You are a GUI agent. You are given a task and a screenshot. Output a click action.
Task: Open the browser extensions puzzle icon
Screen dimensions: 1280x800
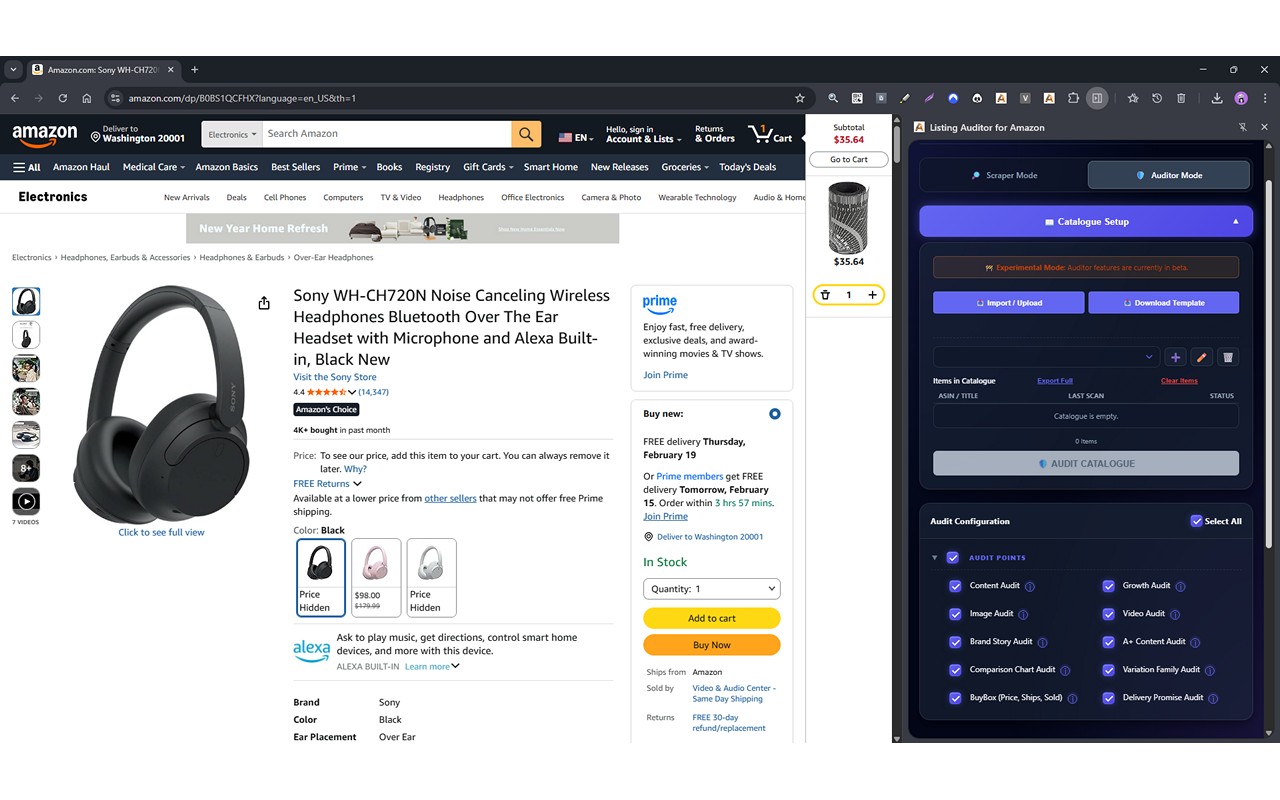1073,98
